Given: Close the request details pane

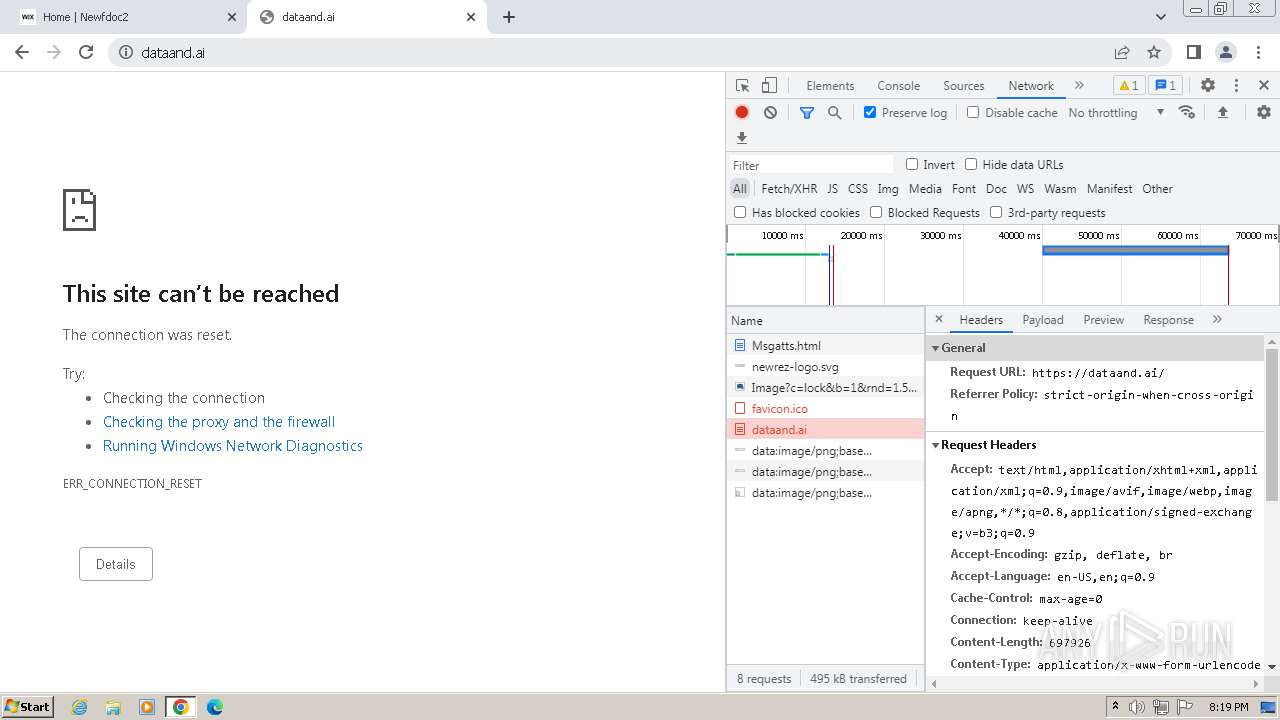Looking at the screenshot, I should click(939, 319).
